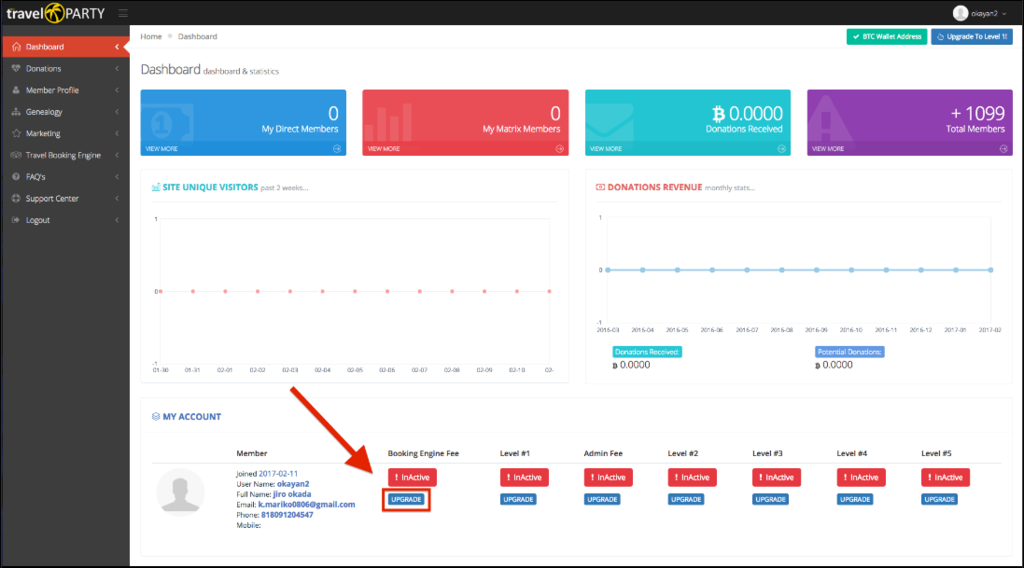Click the FAQ's question icon
The height and width of the screenshot is (568, 1024).
[x=16, y=177]
